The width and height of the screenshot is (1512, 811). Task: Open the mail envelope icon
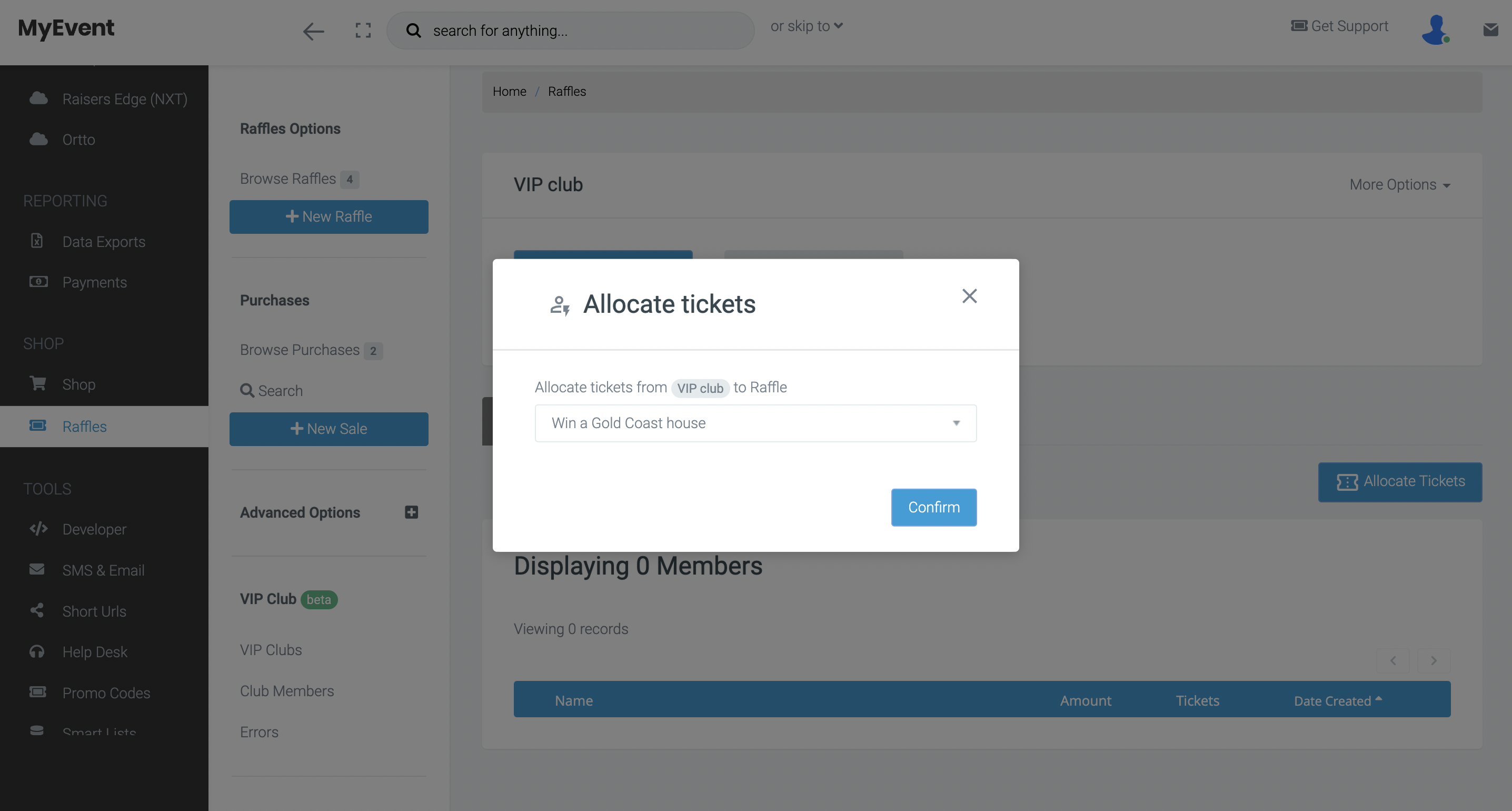point(1490,29)
